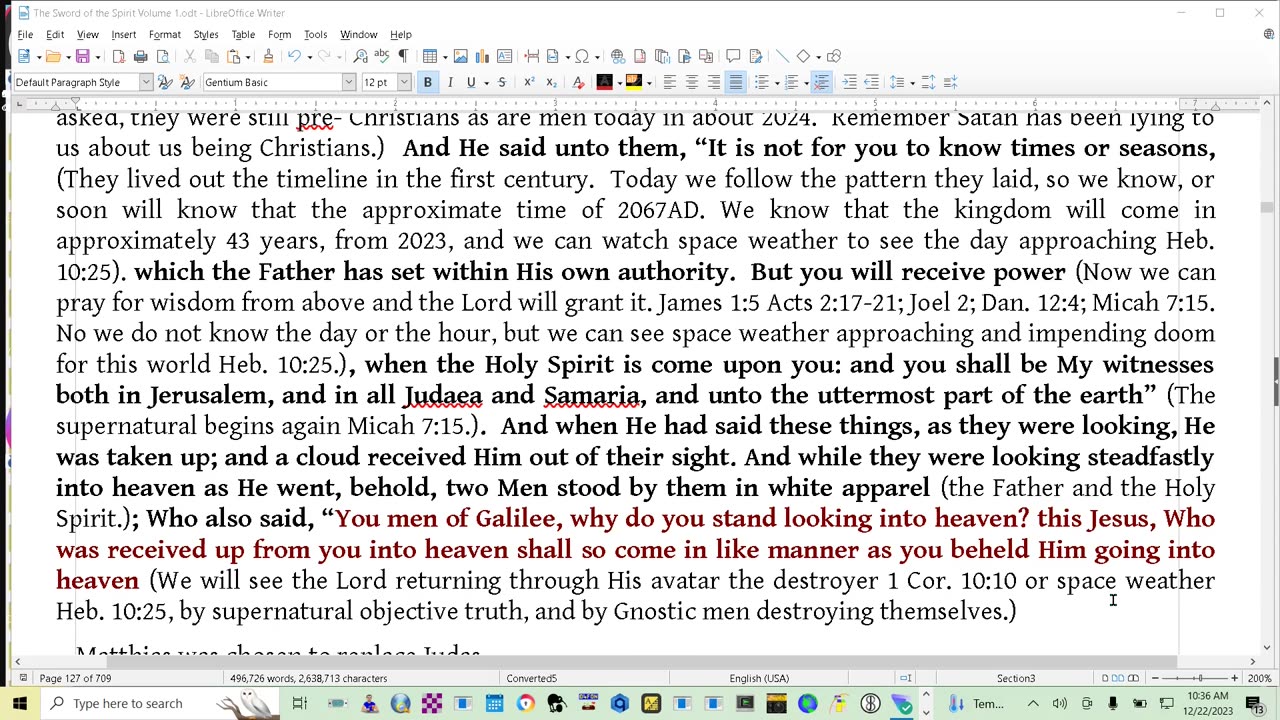The height and width of the screenshot is (720, 1280).
Task: Insert a page break
Action: [531, 56]
